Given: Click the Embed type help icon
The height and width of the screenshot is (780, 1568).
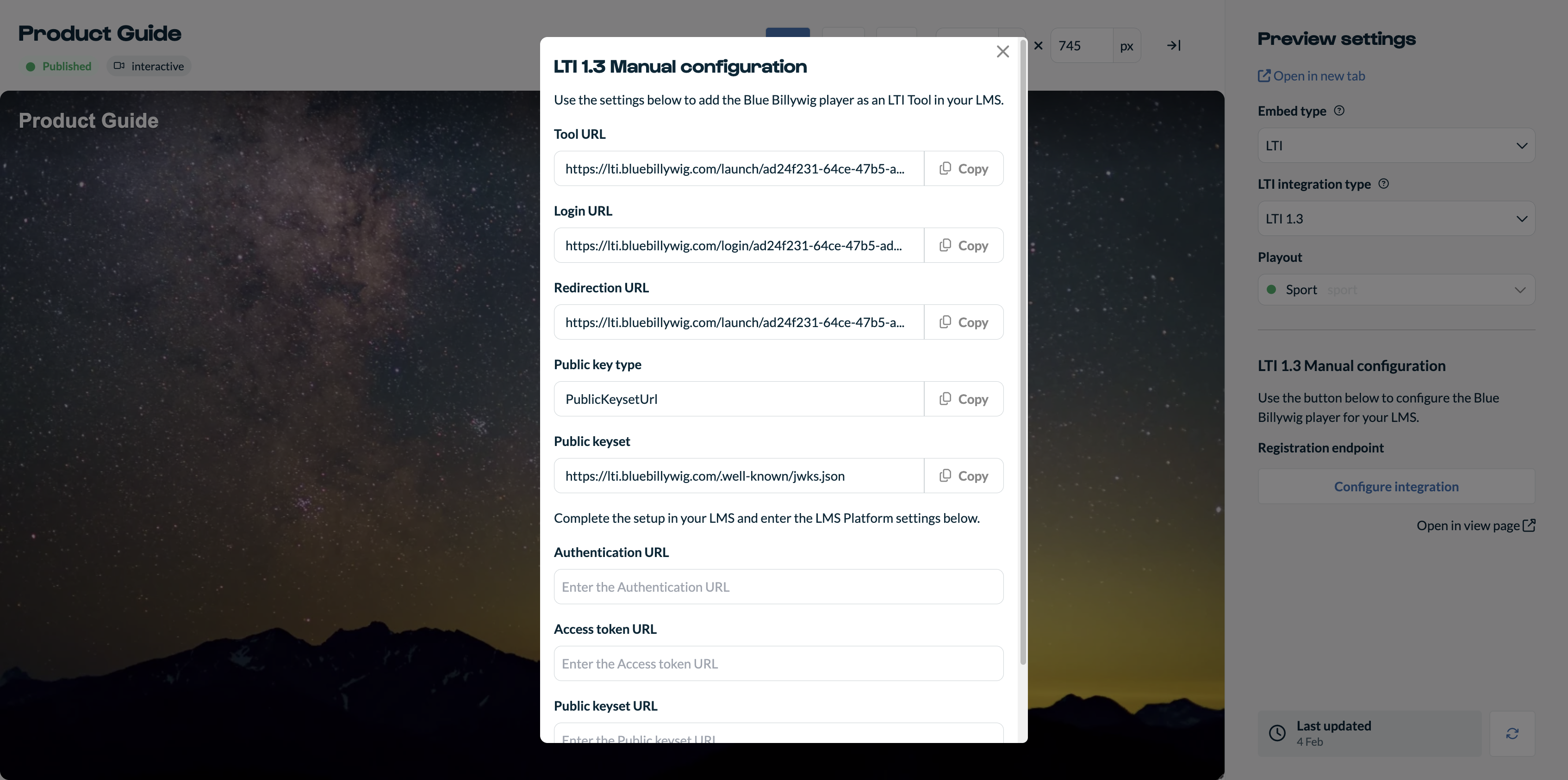Looking at the screenshot, I should pos(1339,111).
